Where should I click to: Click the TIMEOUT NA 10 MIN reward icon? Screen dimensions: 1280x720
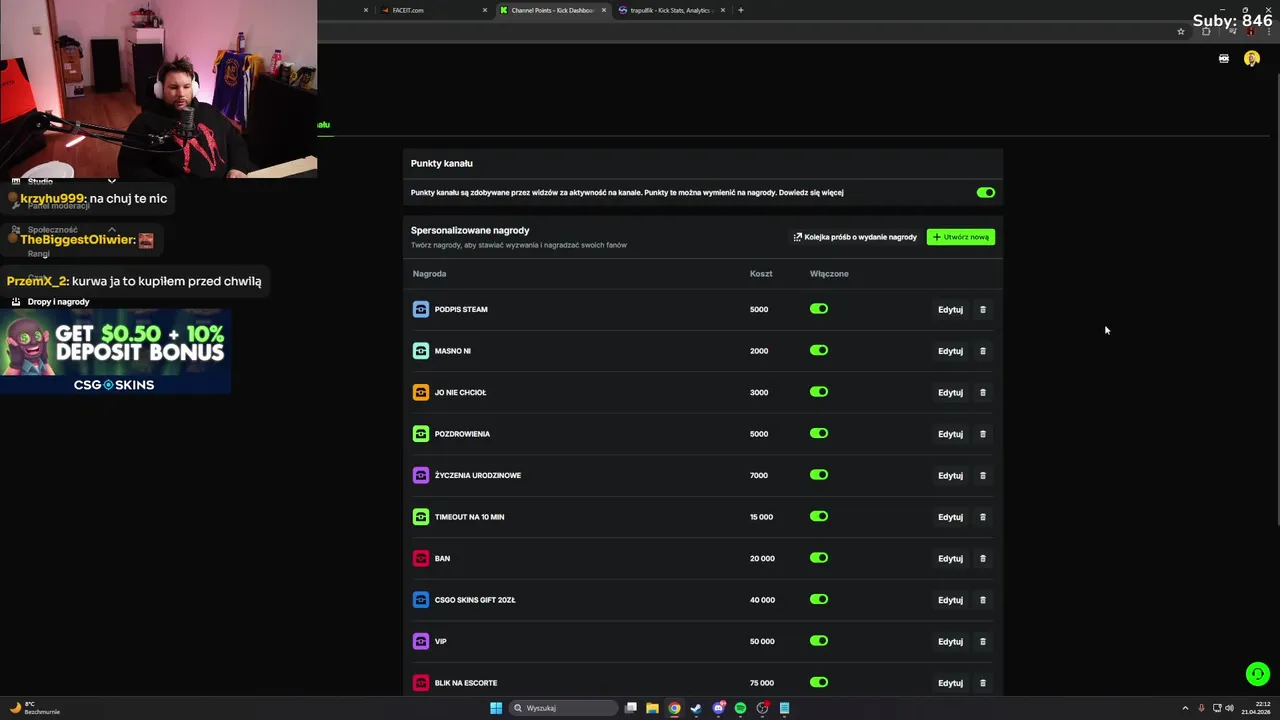click(421, 517)
